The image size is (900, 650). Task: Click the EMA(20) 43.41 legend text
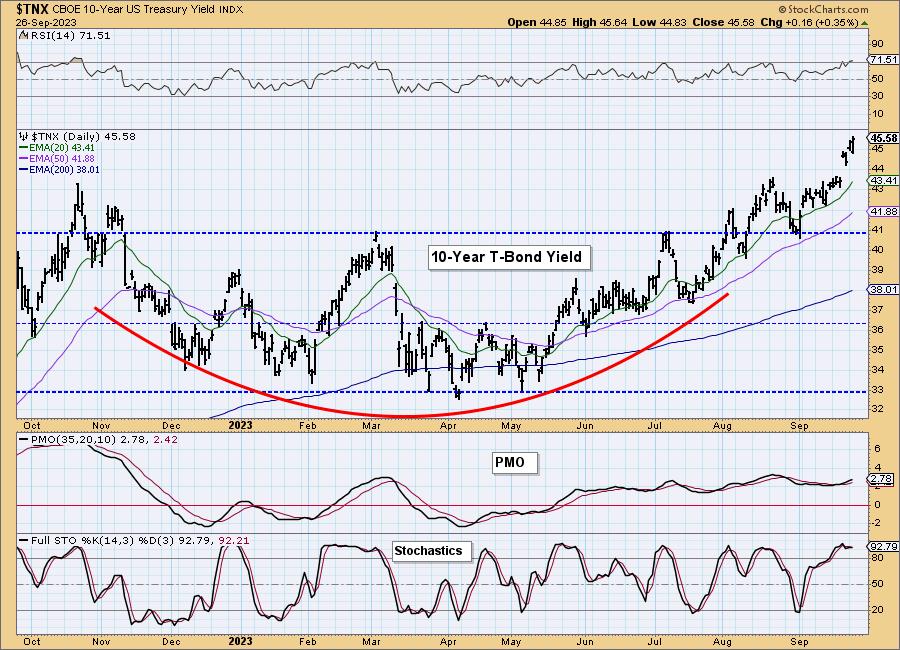click(x=62, y=148)
